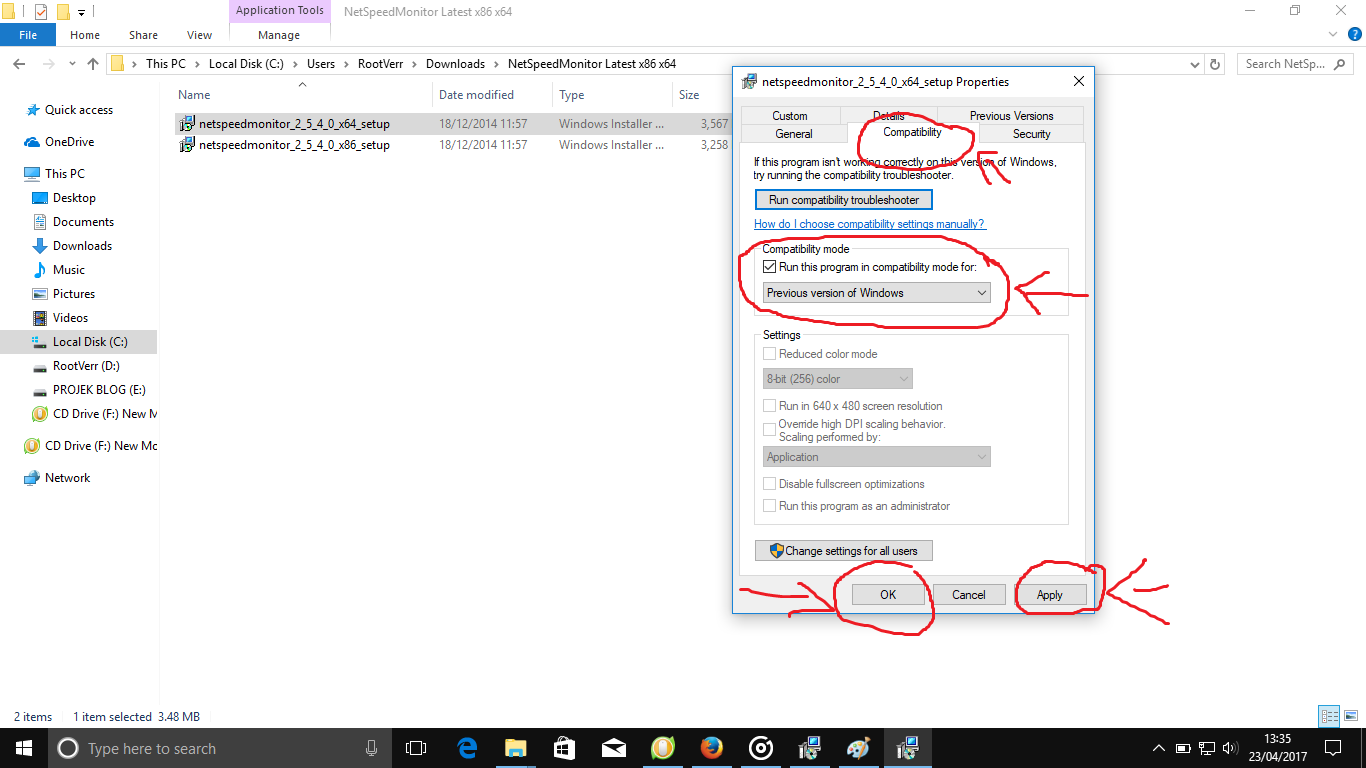
Task: Open the Mail app in the taskbar
Action: 613,748
